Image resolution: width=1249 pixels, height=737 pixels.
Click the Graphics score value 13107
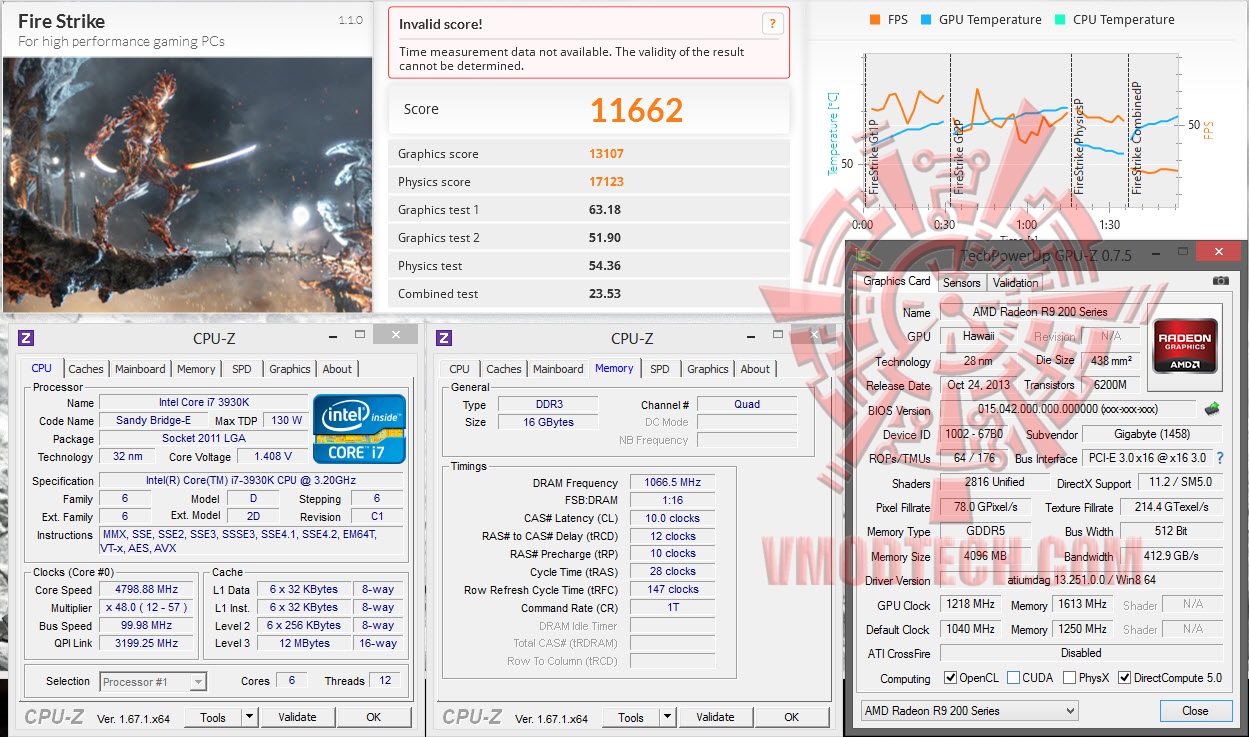click(x=607, y=154)
